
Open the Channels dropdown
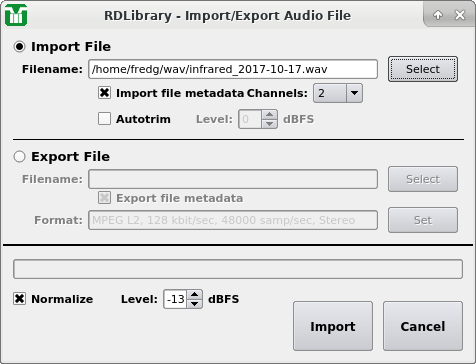(x=338, y=93)
